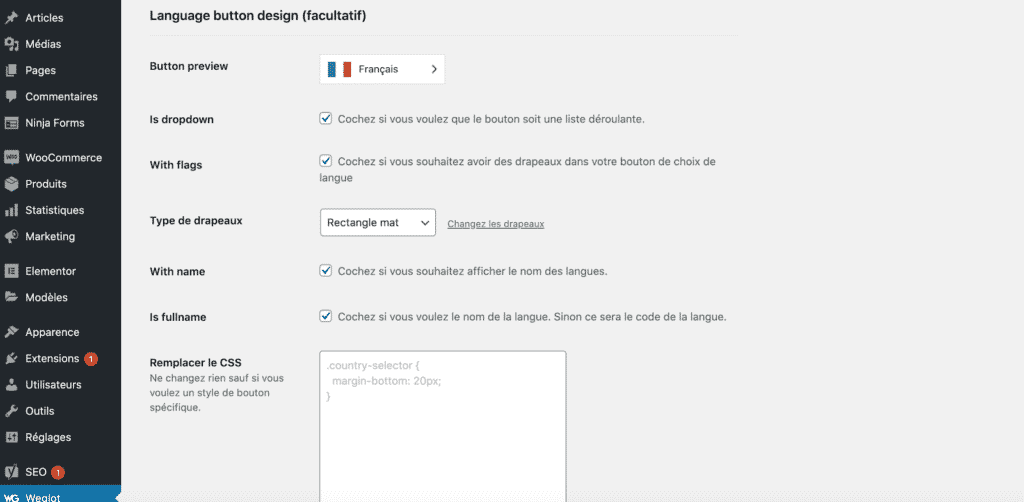Open Commentaires menu item
Screen dimensions: 1024x502
[60, 97]
